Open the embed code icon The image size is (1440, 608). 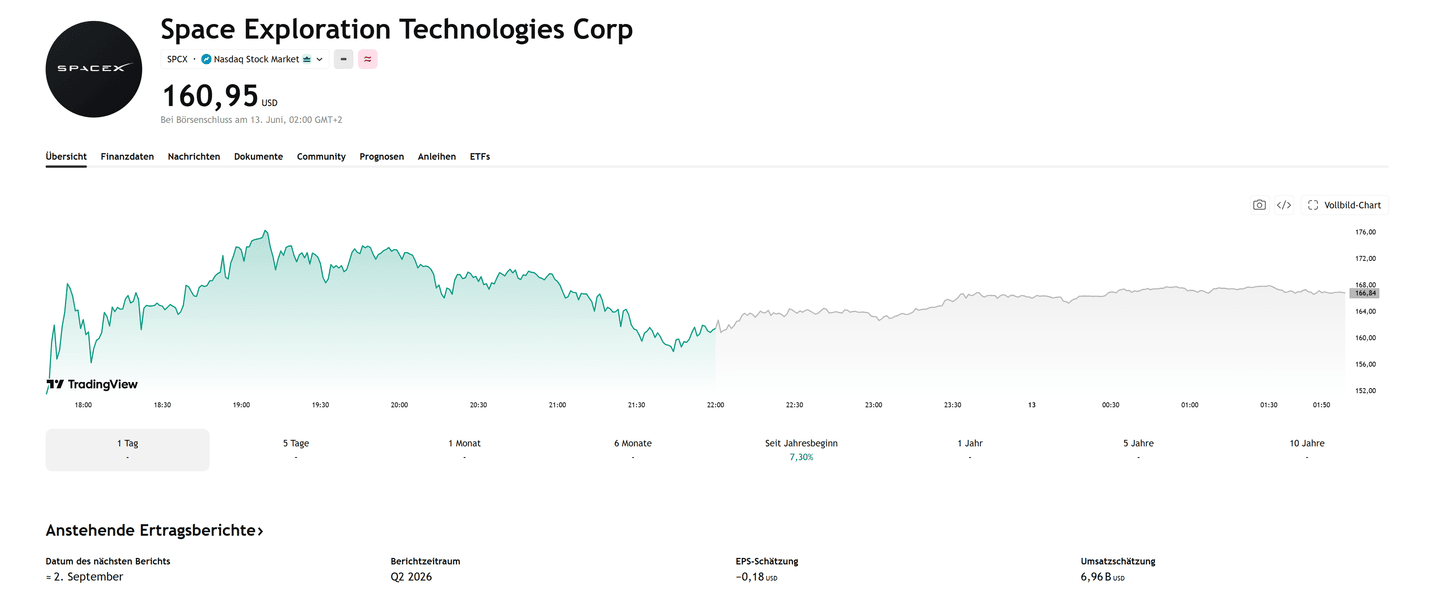(x=1284, y=205)
